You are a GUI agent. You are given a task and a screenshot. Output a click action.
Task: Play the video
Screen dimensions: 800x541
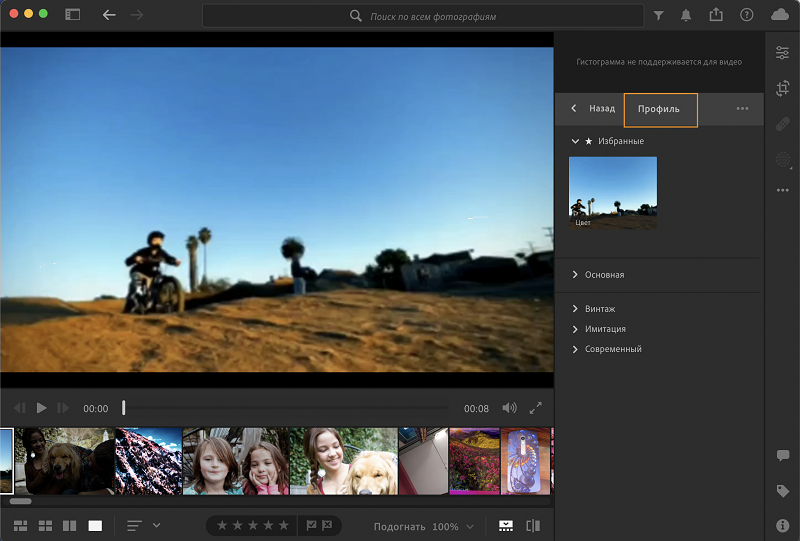(x=41, y=408)
